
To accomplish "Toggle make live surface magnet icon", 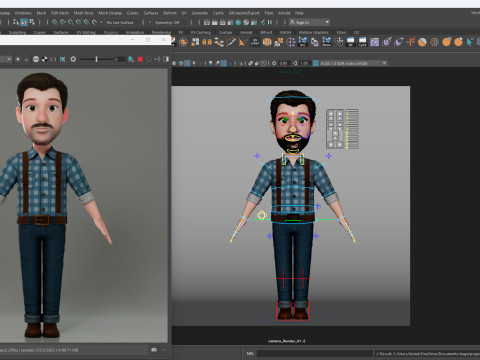I will coord(94,22).
